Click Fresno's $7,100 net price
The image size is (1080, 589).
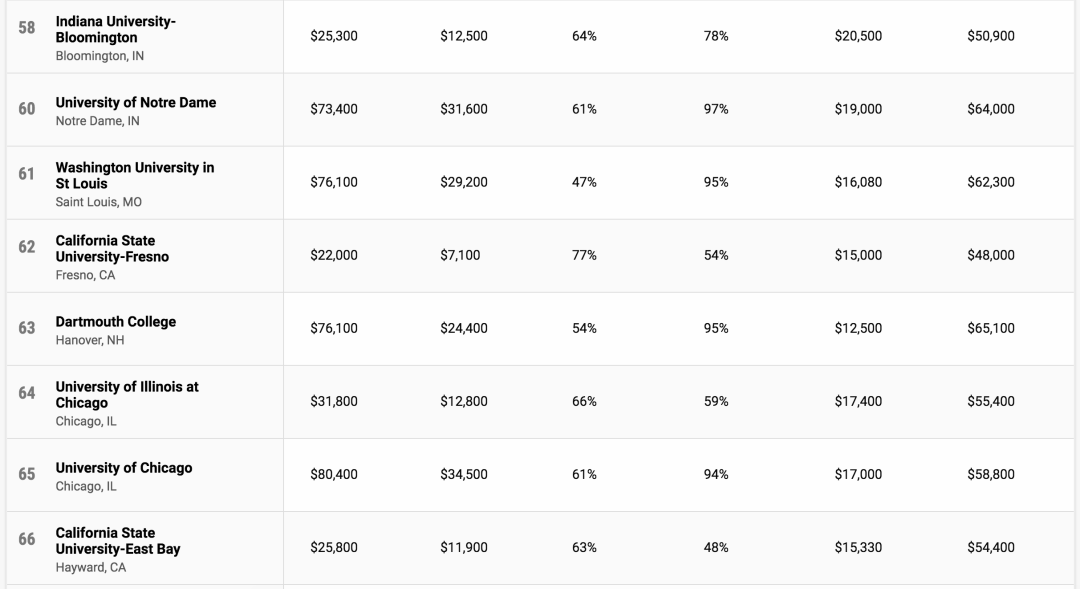click(460, 255)
